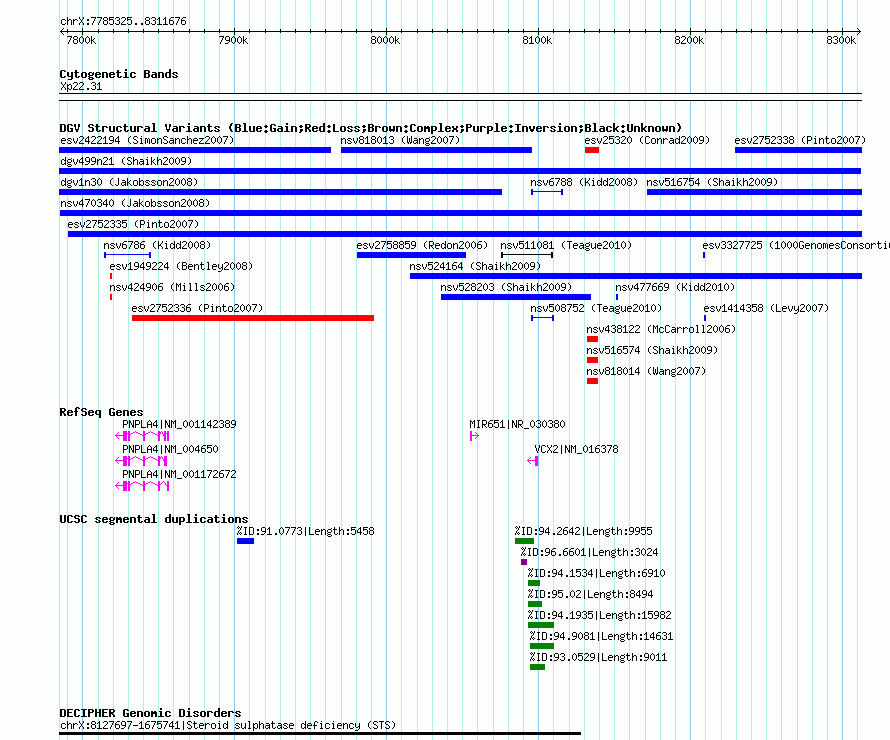Click the PNPLA4|NM_001172672 gene glyph
Screen dimensions: 890x740
142,486
